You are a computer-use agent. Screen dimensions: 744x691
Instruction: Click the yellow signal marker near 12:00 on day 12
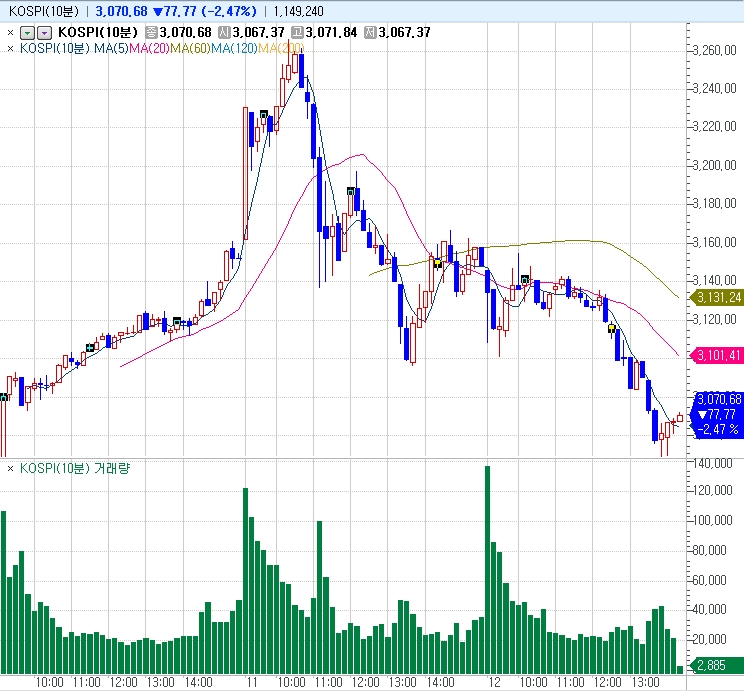coord(612,328)
